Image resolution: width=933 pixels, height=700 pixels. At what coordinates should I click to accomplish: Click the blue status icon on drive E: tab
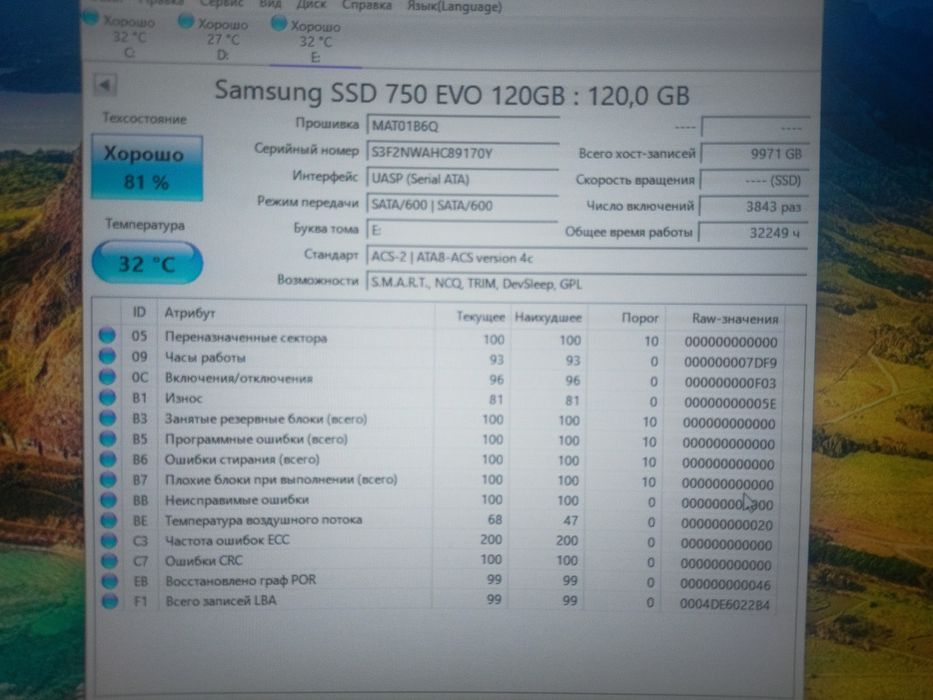(x=278, y=23)
